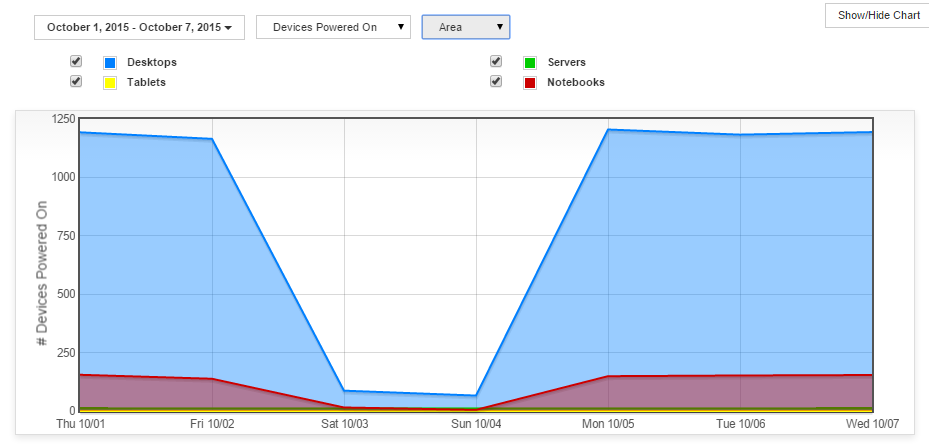Click the green Servers color swatch

(530, 63)
